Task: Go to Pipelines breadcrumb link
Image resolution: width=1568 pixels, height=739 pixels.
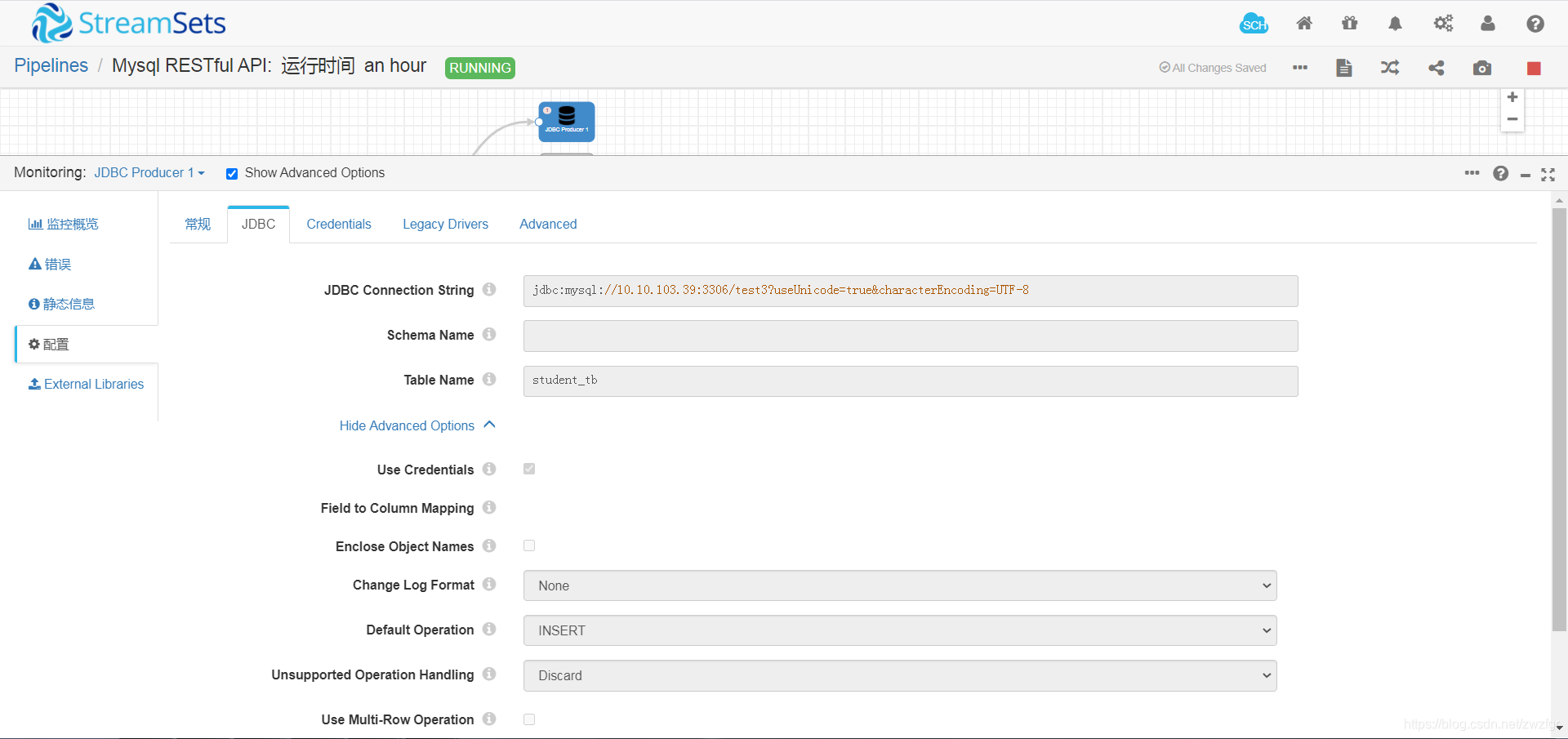Action: pos(51,65)
